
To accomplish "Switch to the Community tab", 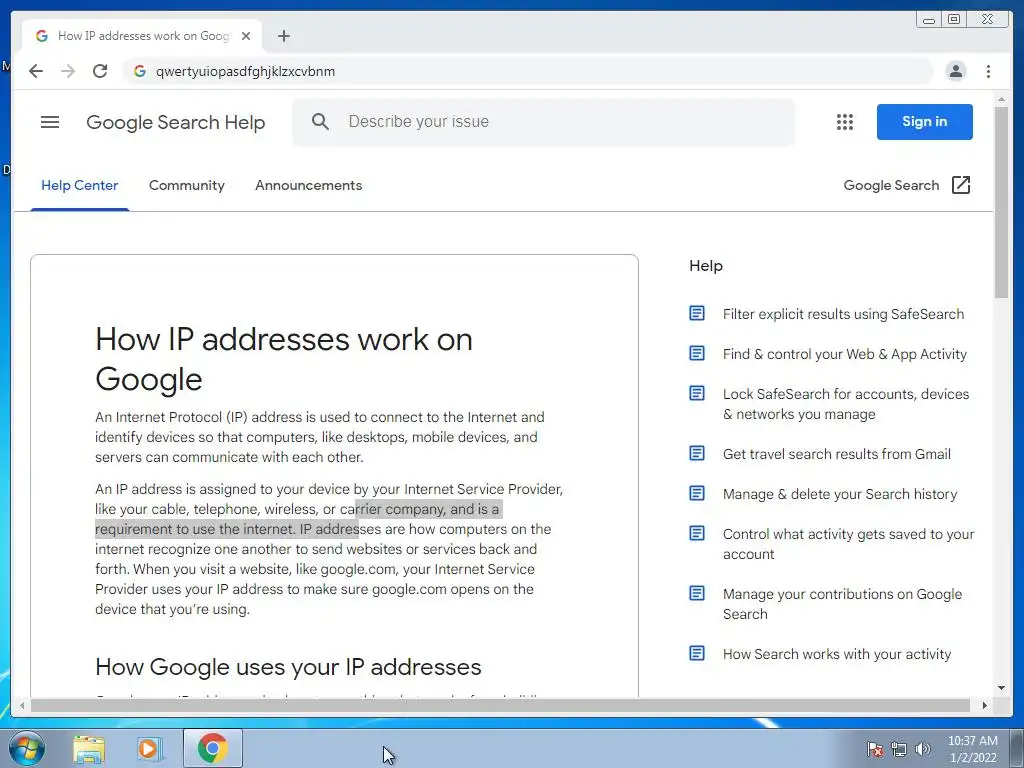I will 187,185.
